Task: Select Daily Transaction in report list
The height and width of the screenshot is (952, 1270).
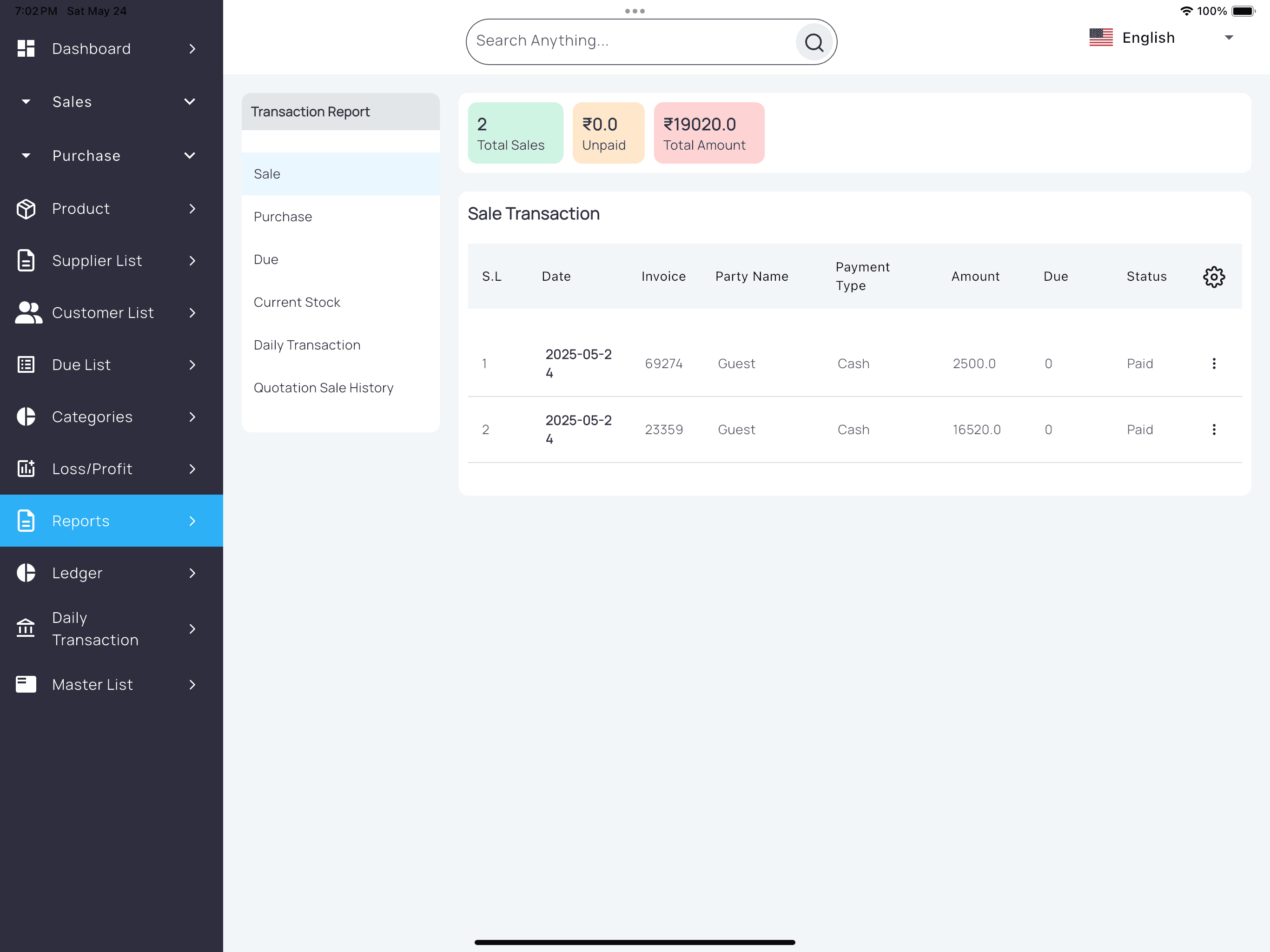Action: pos(340,345)
